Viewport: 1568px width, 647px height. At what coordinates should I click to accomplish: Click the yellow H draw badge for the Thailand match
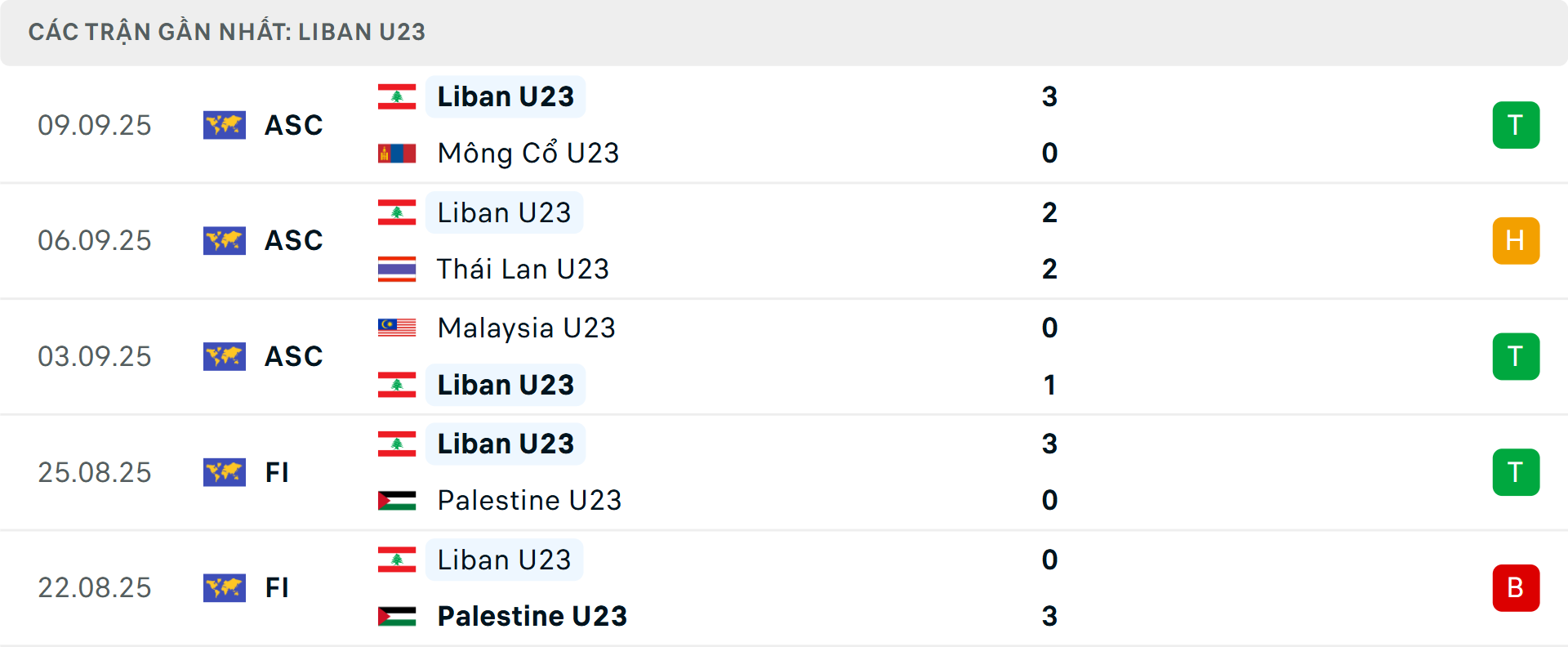(x=1516, y=240)
